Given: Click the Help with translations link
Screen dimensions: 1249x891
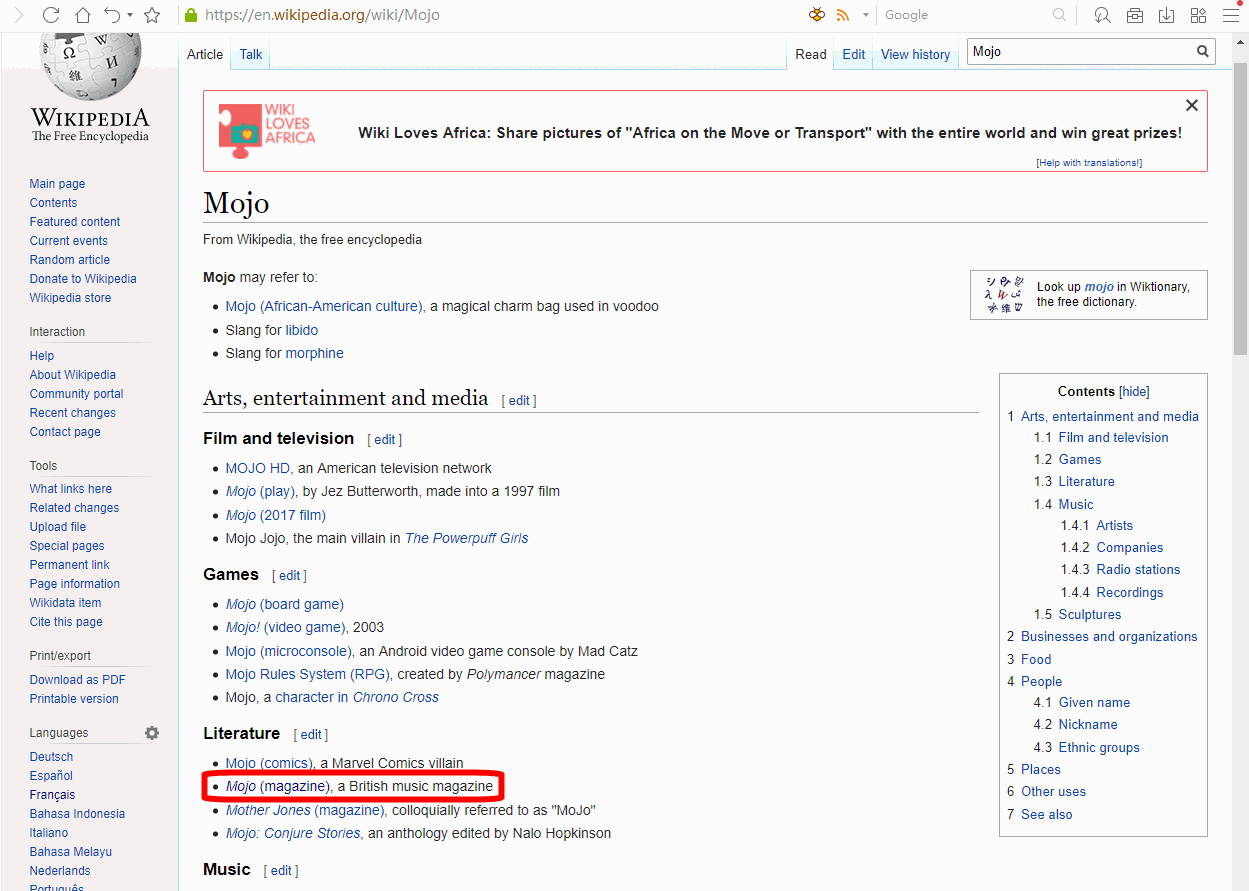Looking at the screenshot, I should click(1089, 163).
